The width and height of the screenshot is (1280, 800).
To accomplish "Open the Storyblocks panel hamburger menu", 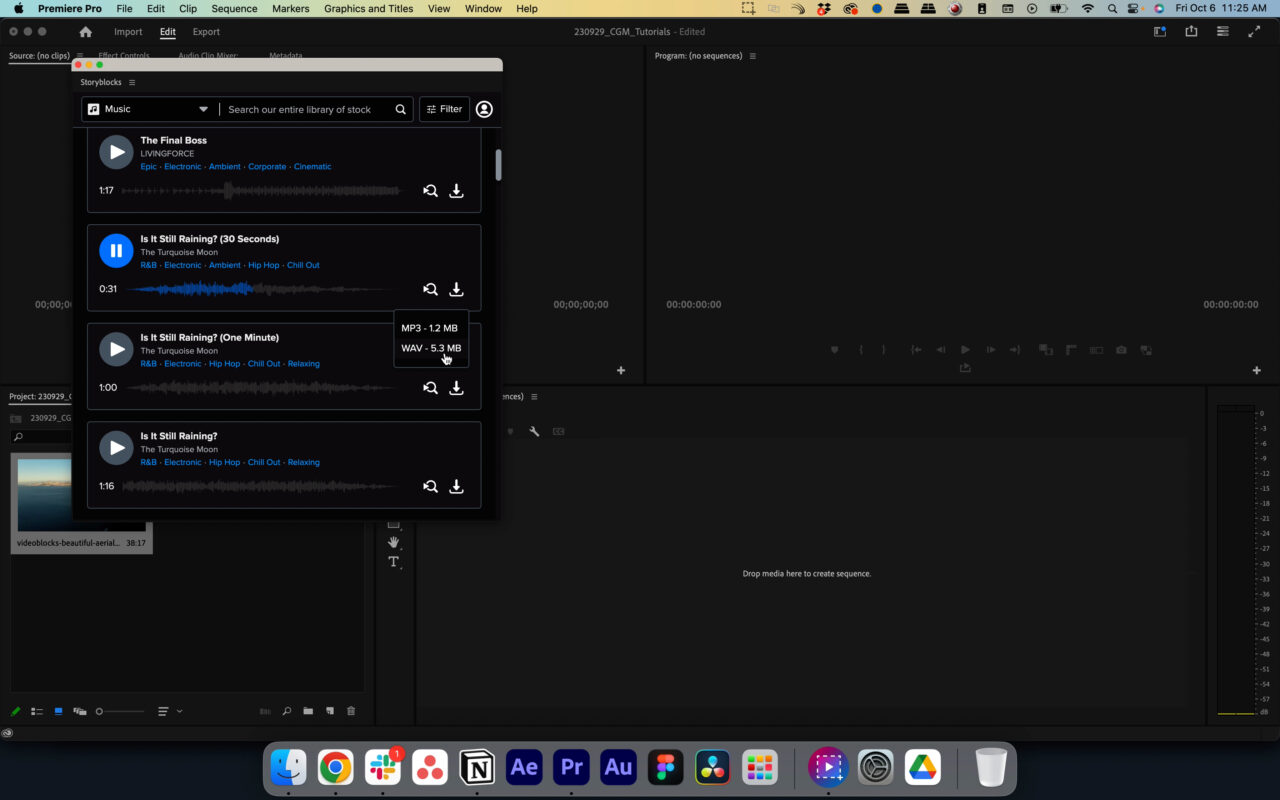I will 132,83.
